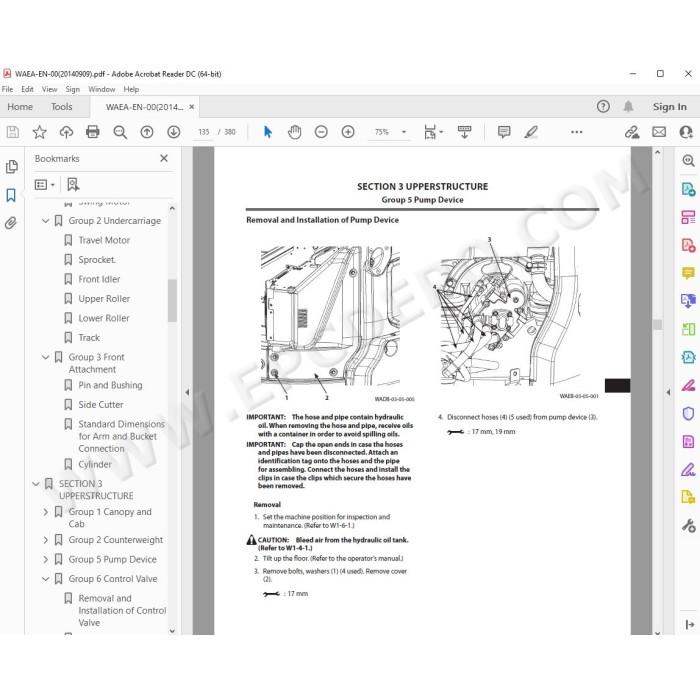This screenshot has height=700, width=700.
Task: Close the WAEA-EN-00 document tab
Action: [192, 107]
